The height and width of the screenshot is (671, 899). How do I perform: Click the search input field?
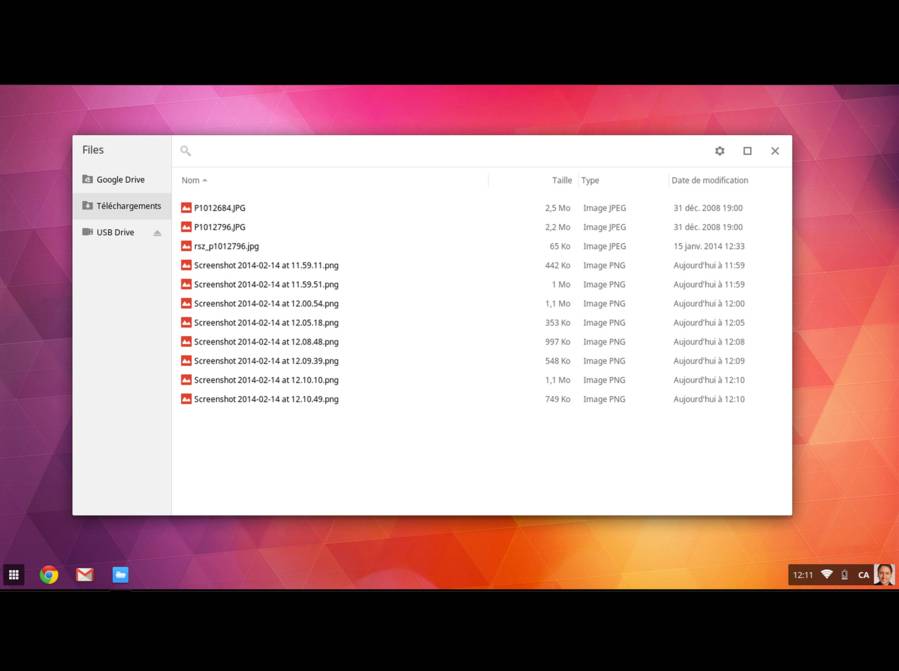point(440,151)
